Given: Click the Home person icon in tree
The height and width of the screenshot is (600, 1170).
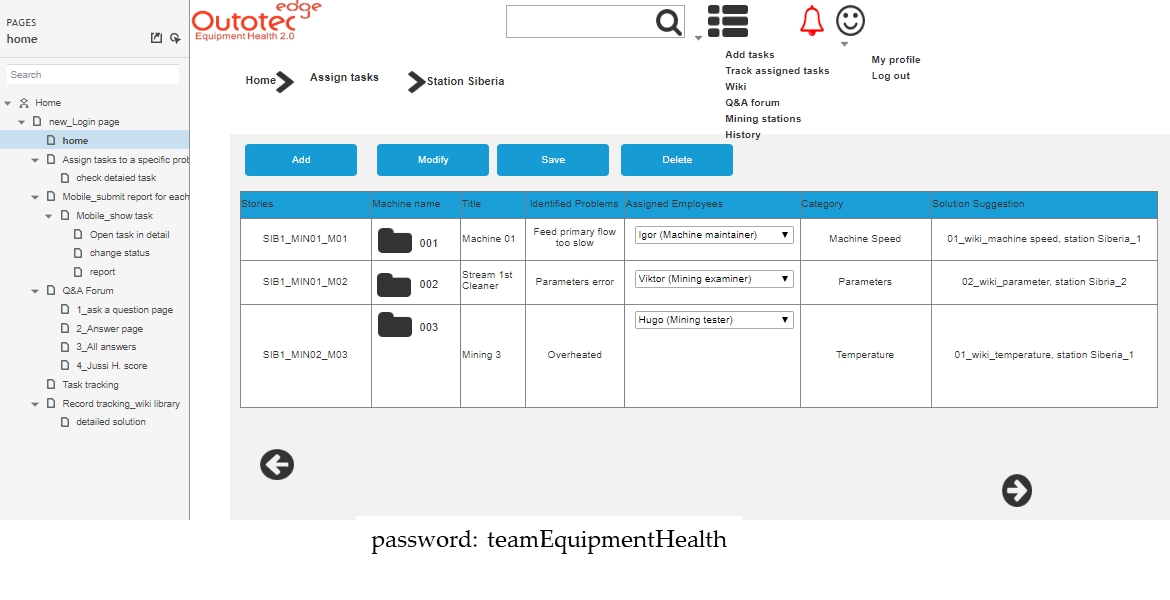Looking at the screenshot, I should [x=24, y=103].
